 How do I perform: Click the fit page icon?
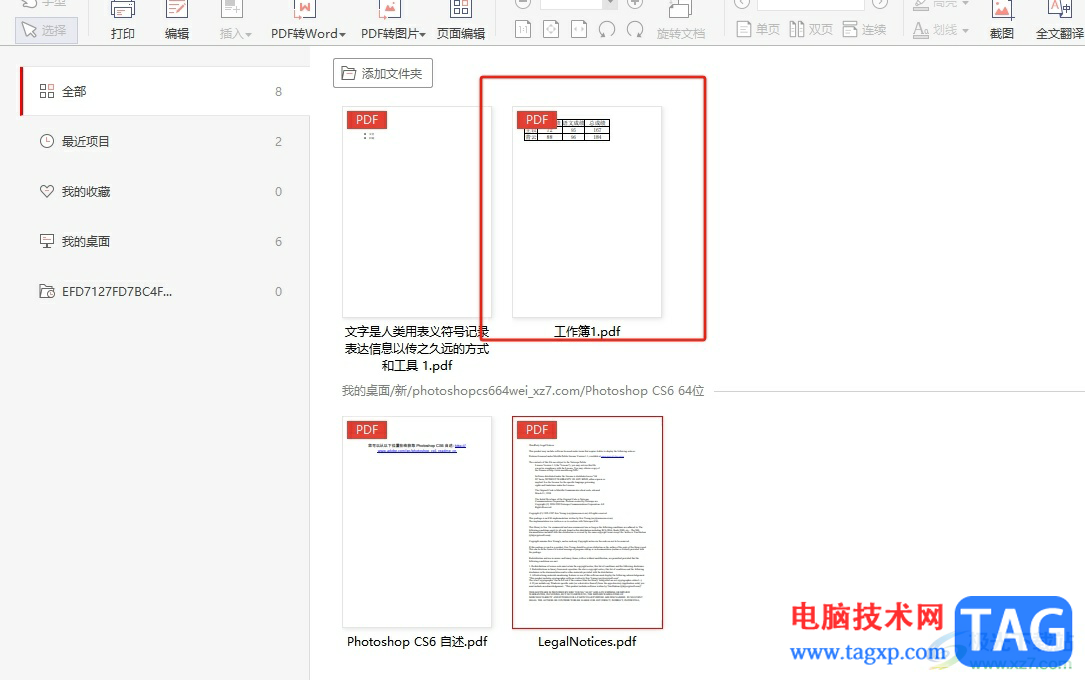pyautogui.click(x=551, y=30)
